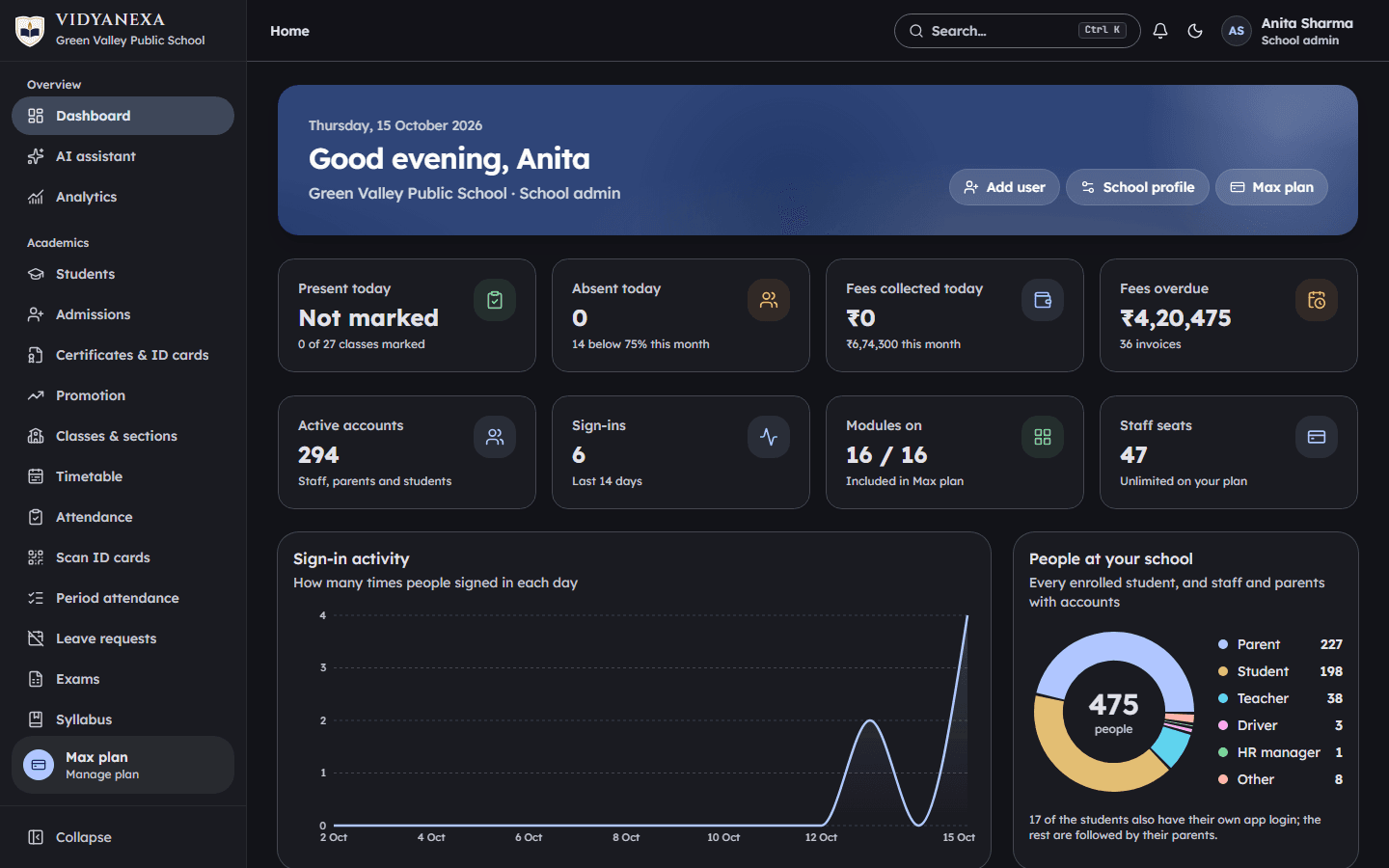The height and width of the screenshot is (868, 1389).
Task: Click the Leave requests calendar-off icon
Action: click(36, 638)
